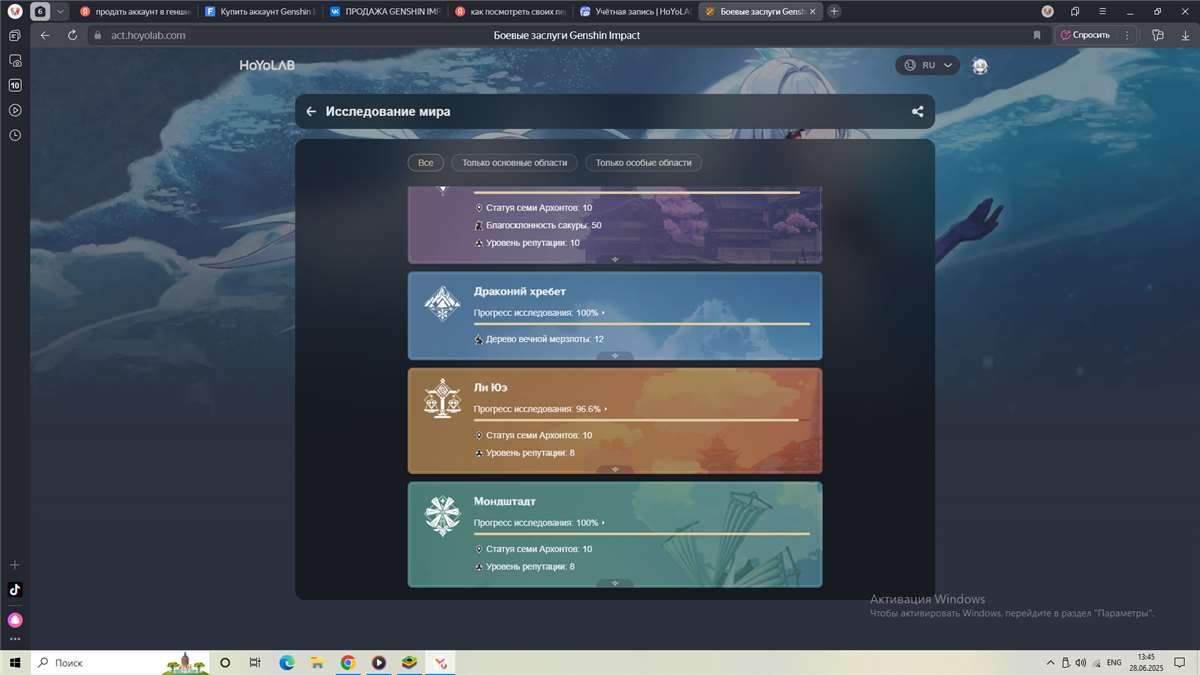Open File Explorer from the taskbar

pyautogui.click(x=317, y=663)
